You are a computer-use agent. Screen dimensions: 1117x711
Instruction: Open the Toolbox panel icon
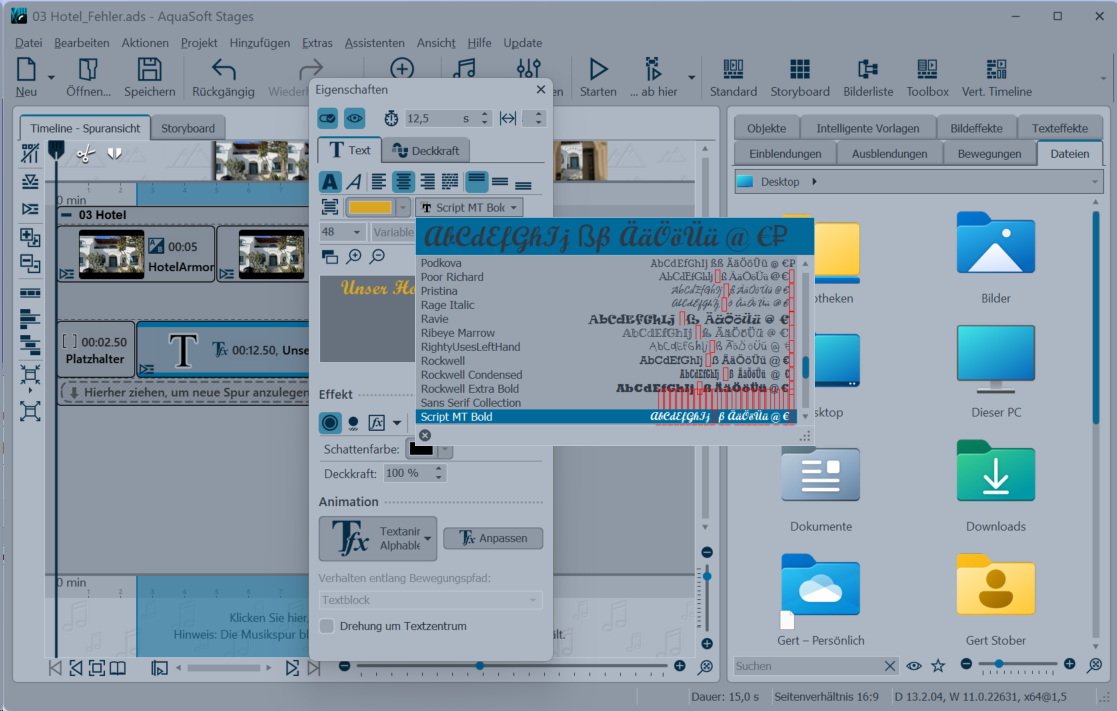[927, 70]
